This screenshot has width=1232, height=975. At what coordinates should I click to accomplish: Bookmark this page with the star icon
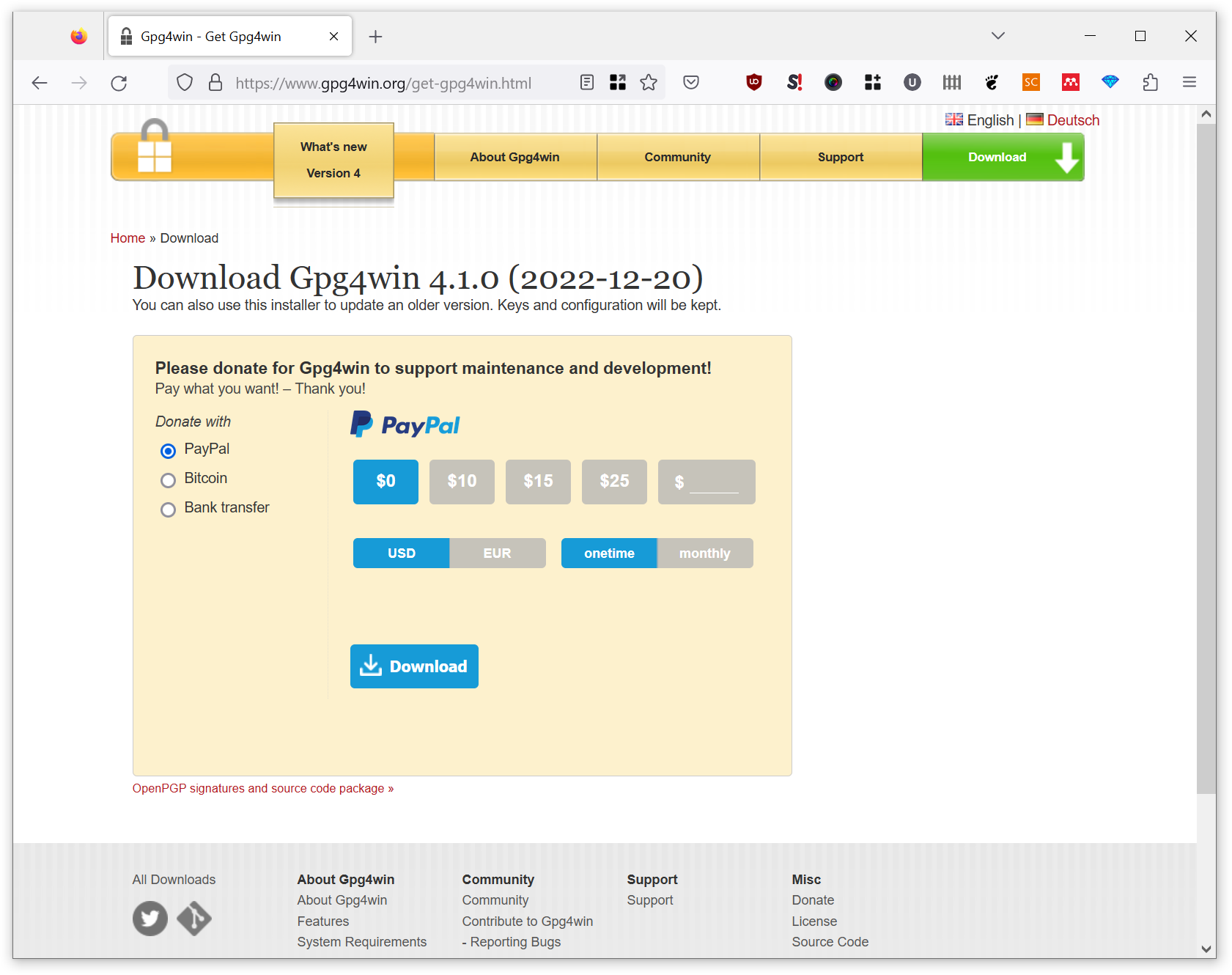[x=649, y=82]
